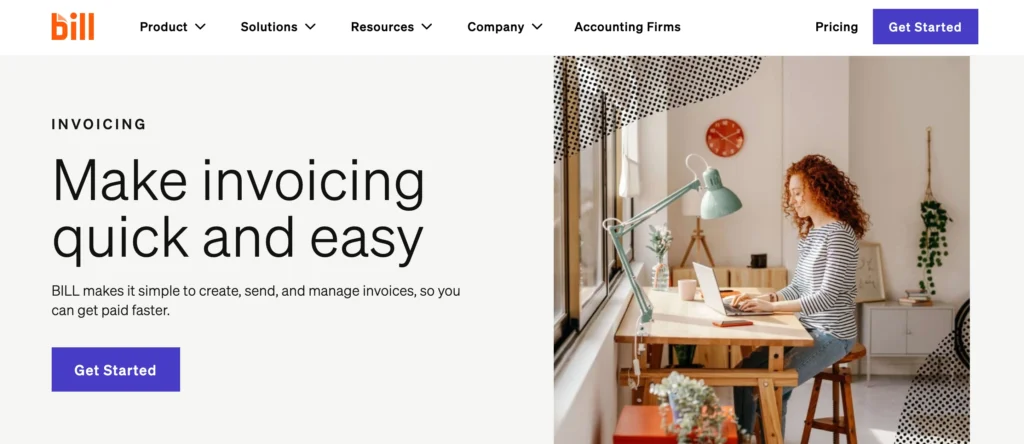
Task: Click the 'BILL makes it simple' description paragraph
Action: tap(256, 300)
